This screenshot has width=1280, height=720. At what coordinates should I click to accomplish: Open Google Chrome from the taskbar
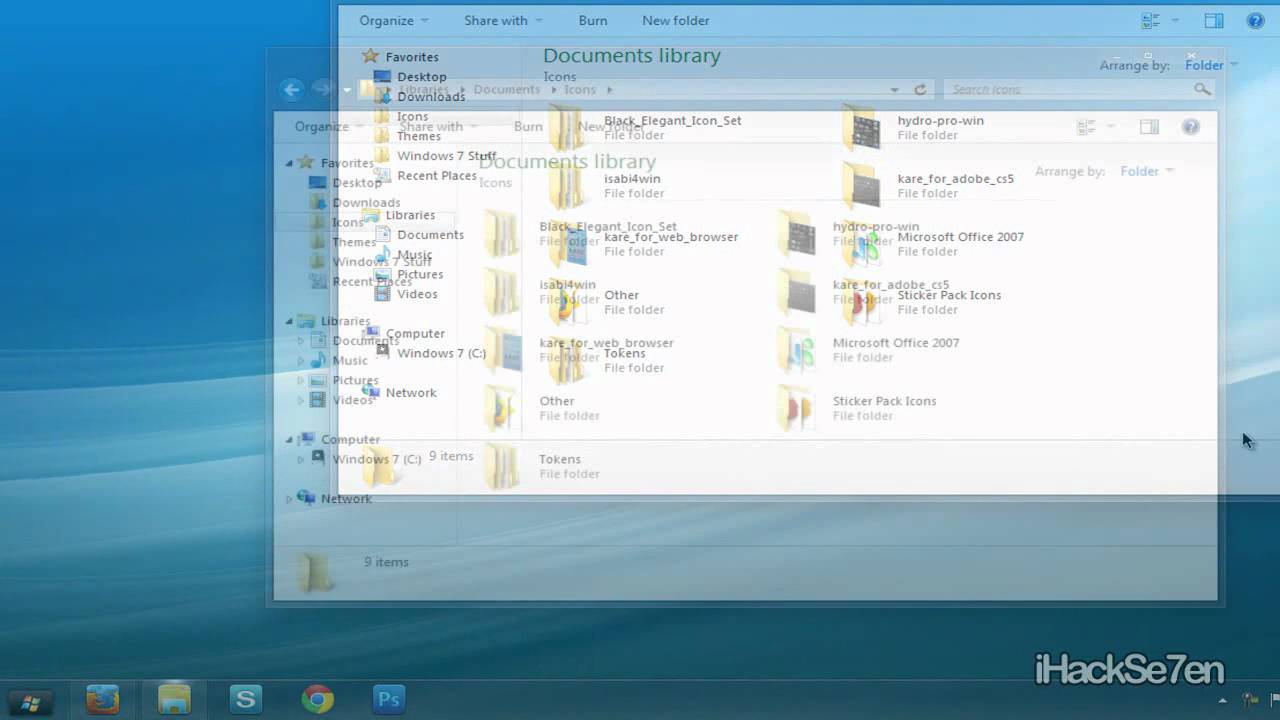point(317,699)
